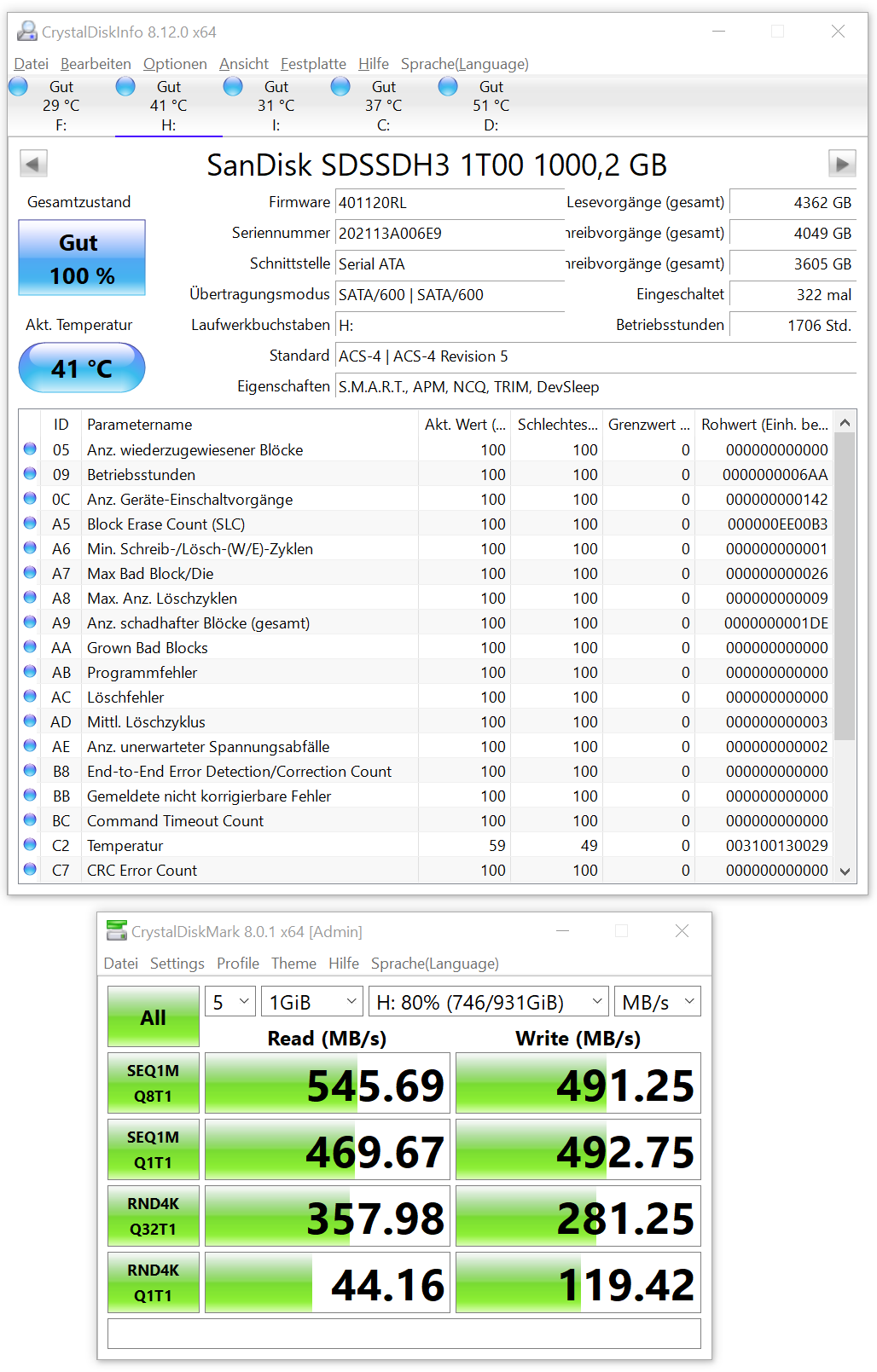Open Sprache(Language) menu in CrystalDiskInfo
Image resolution: width=877 pixels, height=1372 pixels.
pyautogui.click(x=465, y=64)
